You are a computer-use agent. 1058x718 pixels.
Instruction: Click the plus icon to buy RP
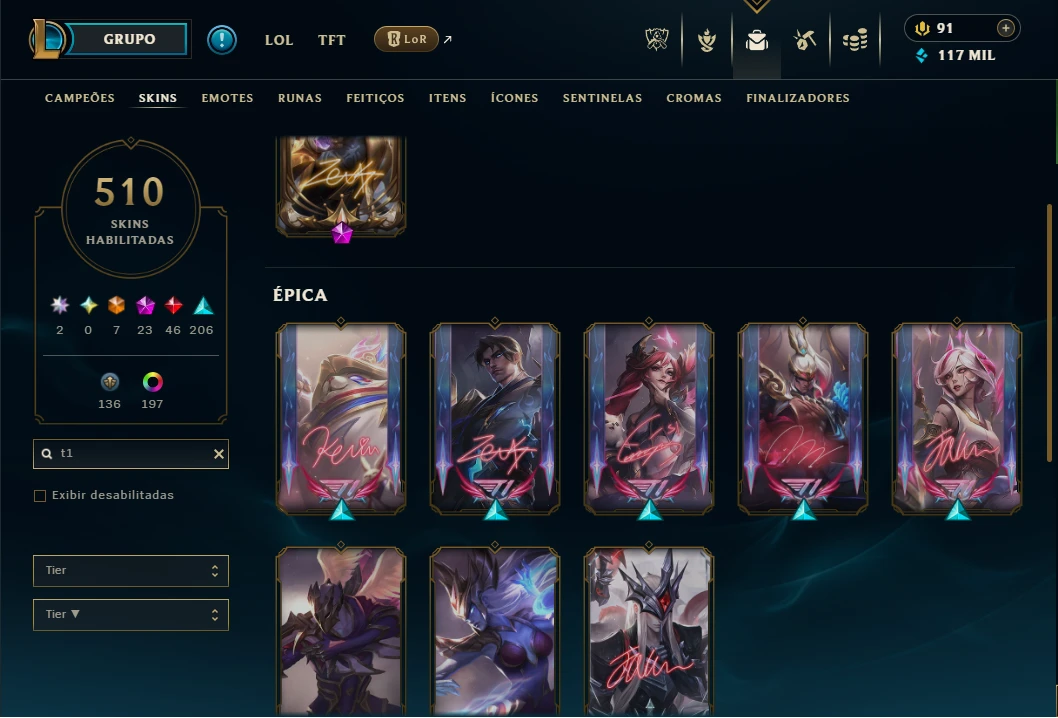pyautogui.click(x=1005, y=28)
